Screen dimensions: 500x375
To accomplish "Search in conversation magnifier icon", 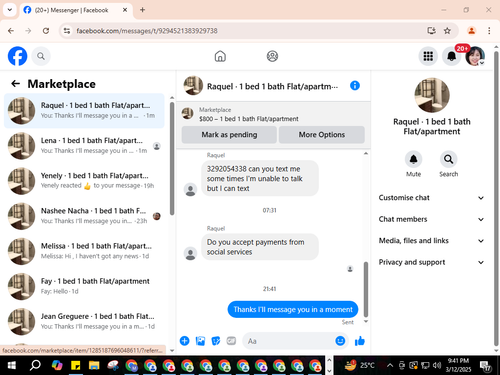I will coord(448,159).
